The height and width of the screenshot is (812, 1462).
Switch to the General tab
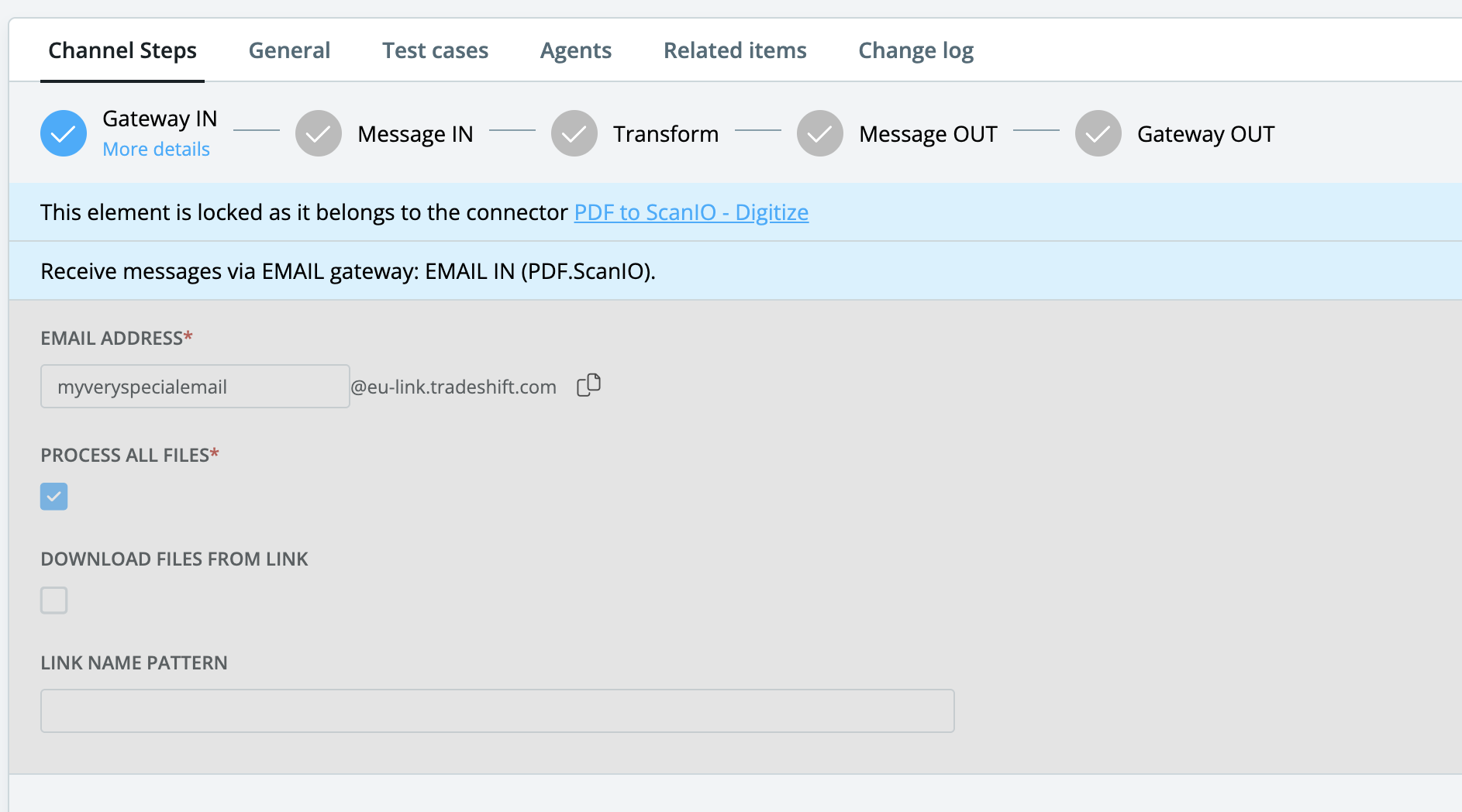[289, 50]
